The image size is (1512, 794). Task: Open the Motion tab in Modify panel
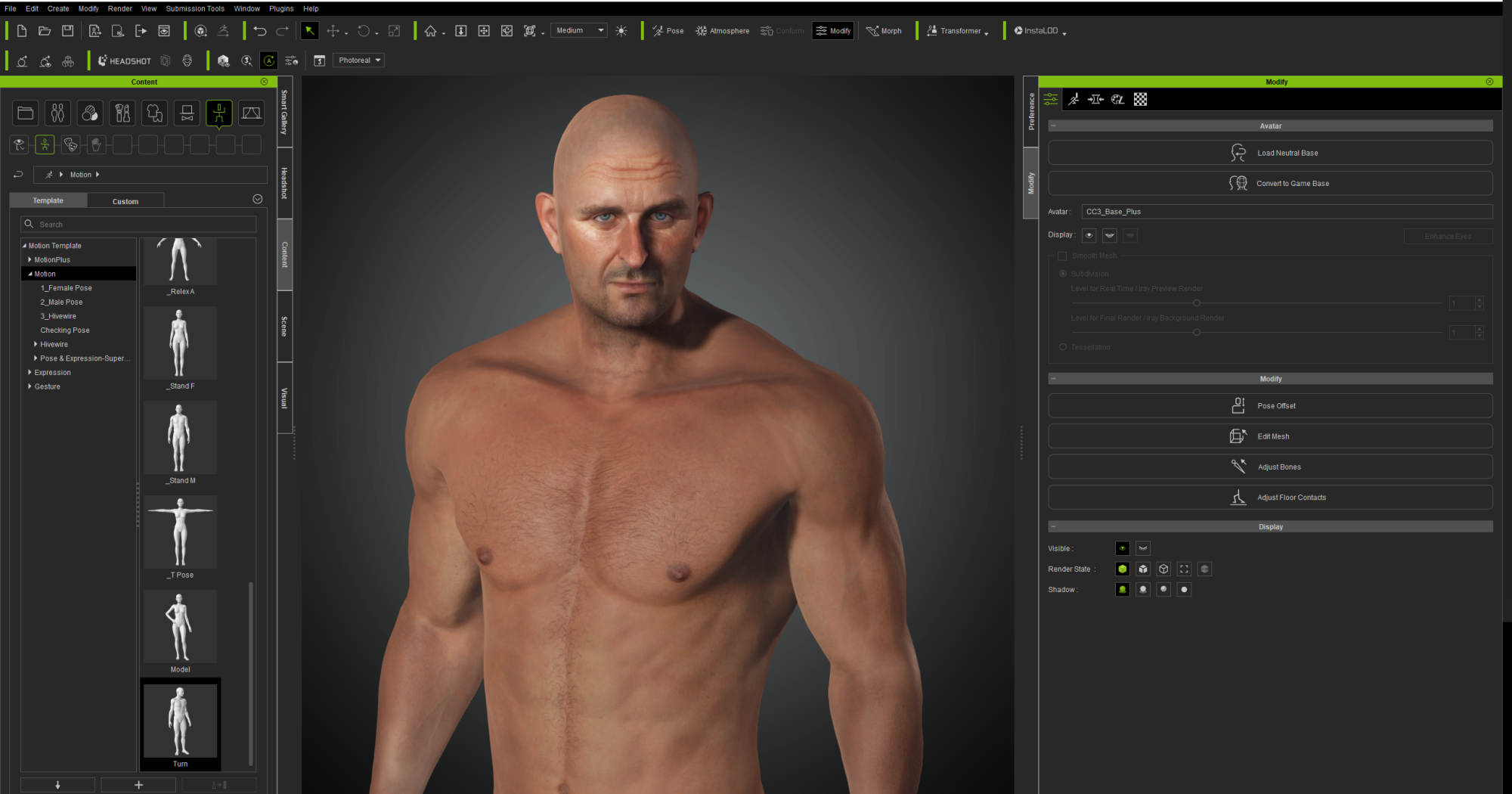click(1074, 99)
